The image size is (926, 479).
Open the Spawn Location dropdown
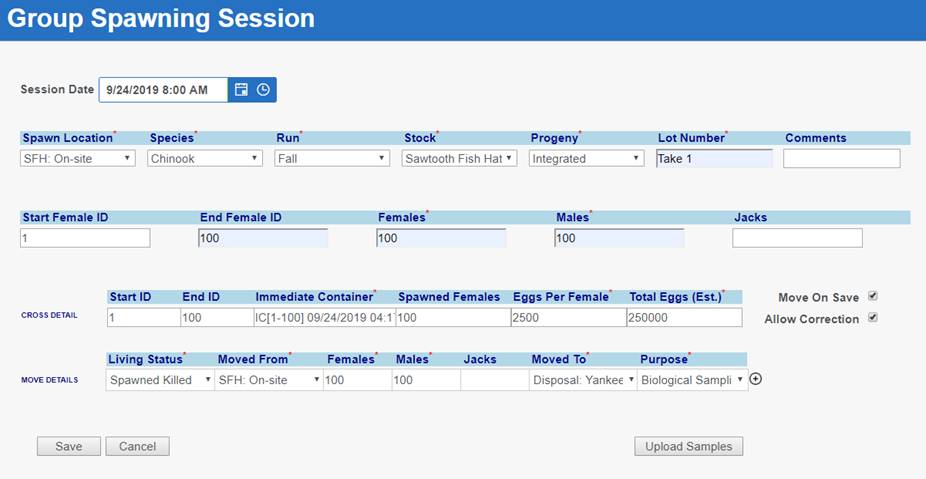tap(78, 158)
